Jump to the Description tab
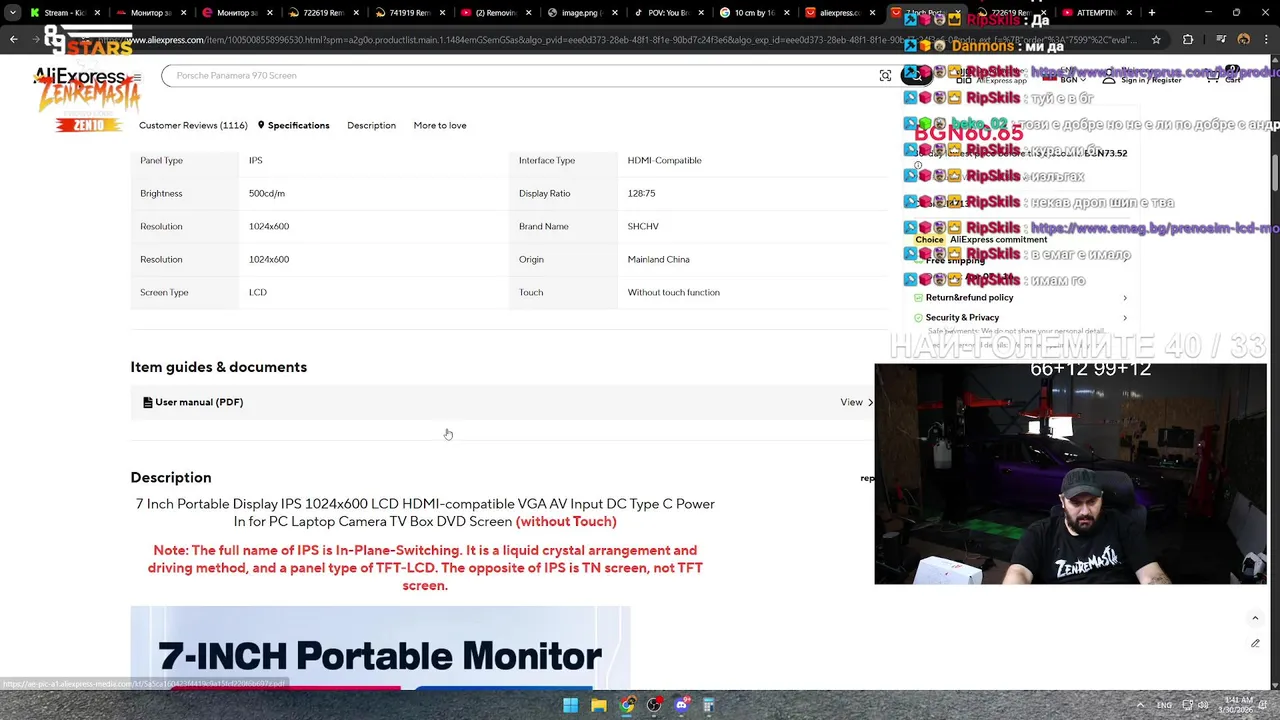1280x720 pixels. [371, 125]
